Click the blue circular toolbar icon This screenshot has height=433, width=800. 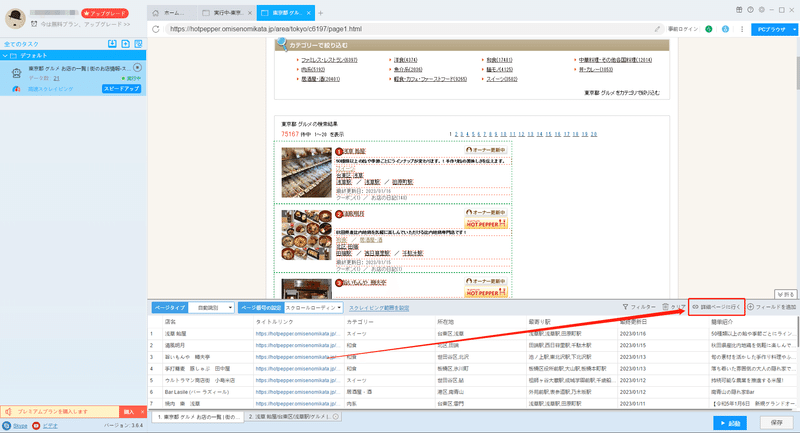tap(725, 29)
